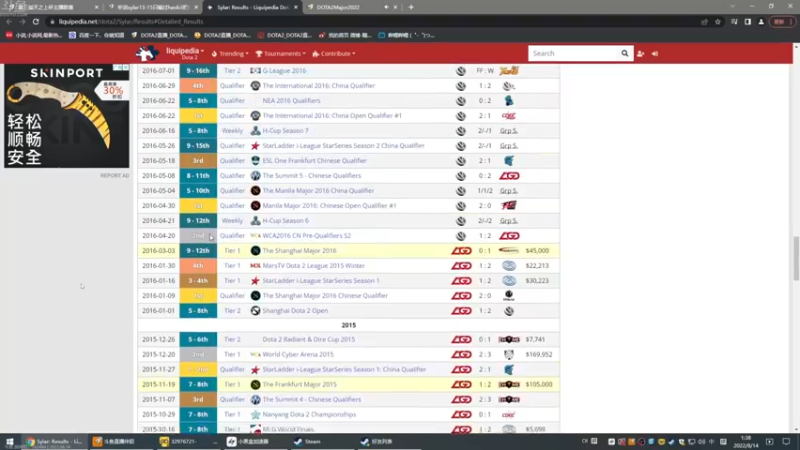Click ESL One Frankfurt tournament icon
This screenshot has width=800, height=450.
pyautogui.click(x=255, y=161)
